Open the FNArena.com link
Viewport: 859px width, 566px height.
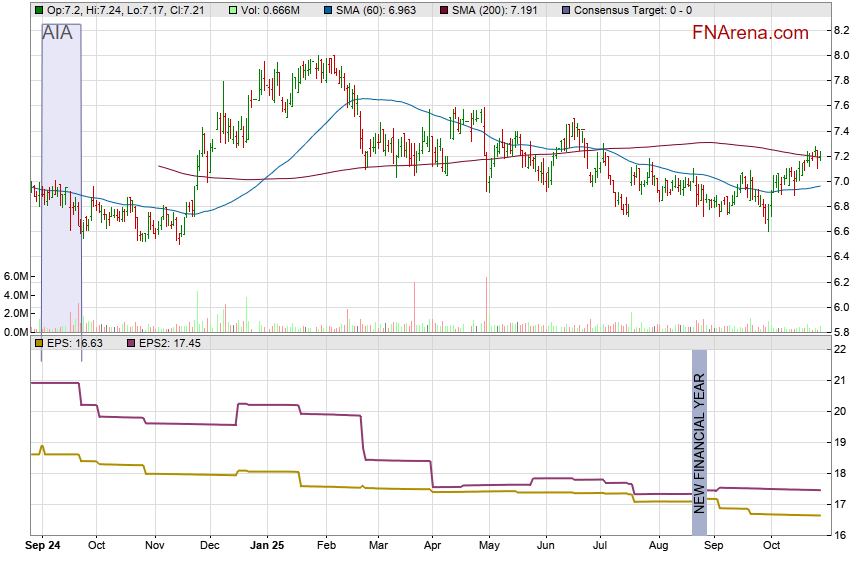(x=750, y=33)
